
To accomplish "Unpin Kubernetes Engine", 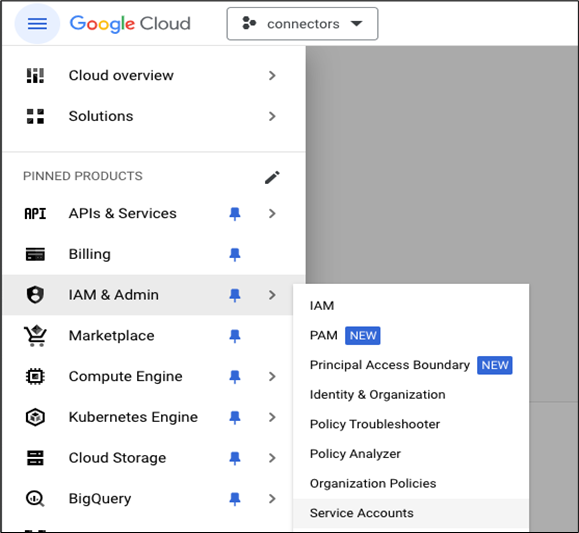I will (x=235, y=417).
